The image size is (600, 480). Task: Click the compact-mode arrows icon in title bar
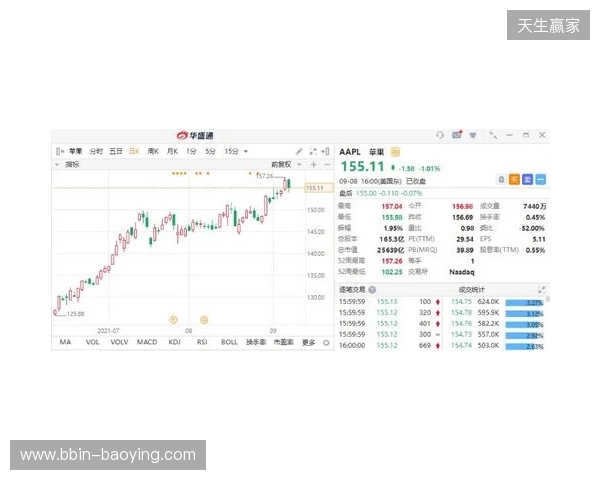coord(493,135)
